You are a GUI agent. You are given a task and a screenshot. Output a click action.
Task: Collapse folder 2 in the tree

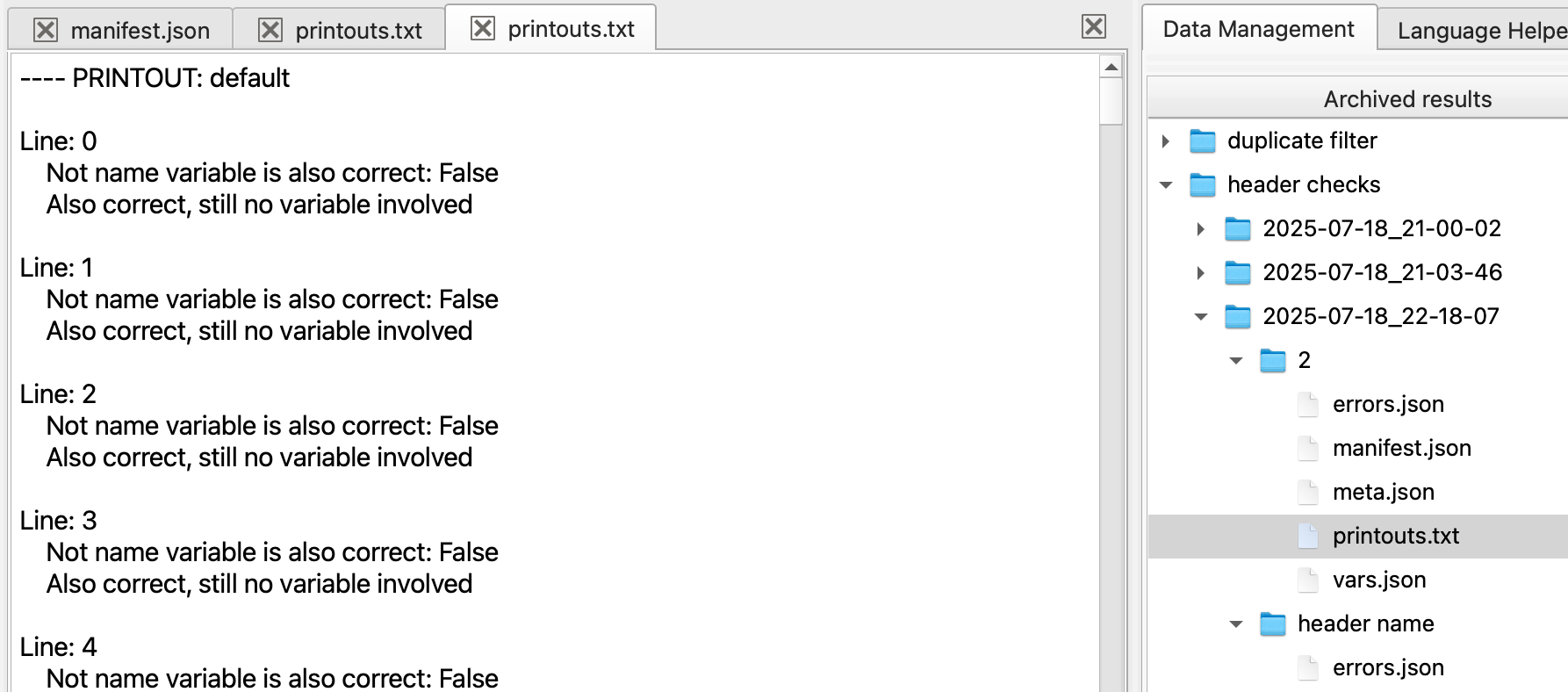pyautogui.click(x=1236, y=360)
